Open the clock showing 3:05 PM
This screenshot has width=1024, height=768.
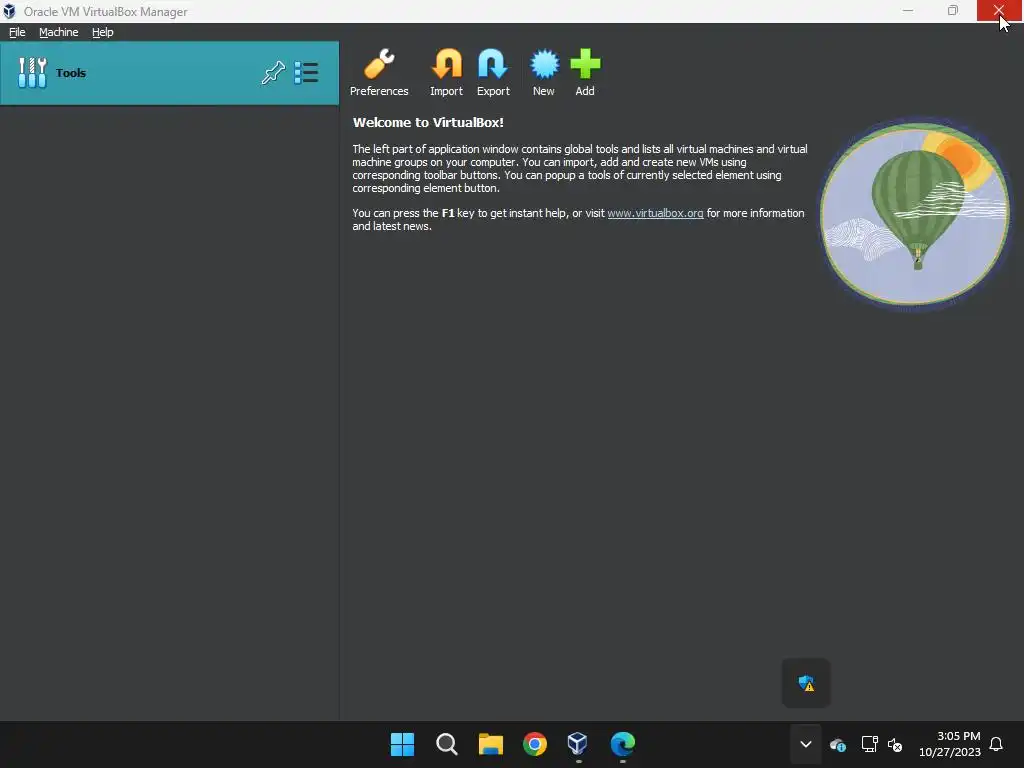tap(950, 744)
